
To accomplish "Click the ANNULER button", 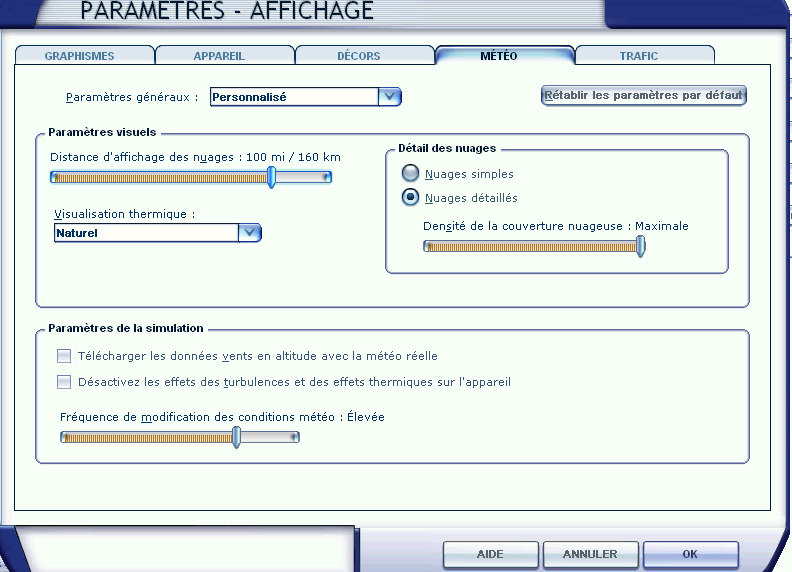I will tap(590, 554).
